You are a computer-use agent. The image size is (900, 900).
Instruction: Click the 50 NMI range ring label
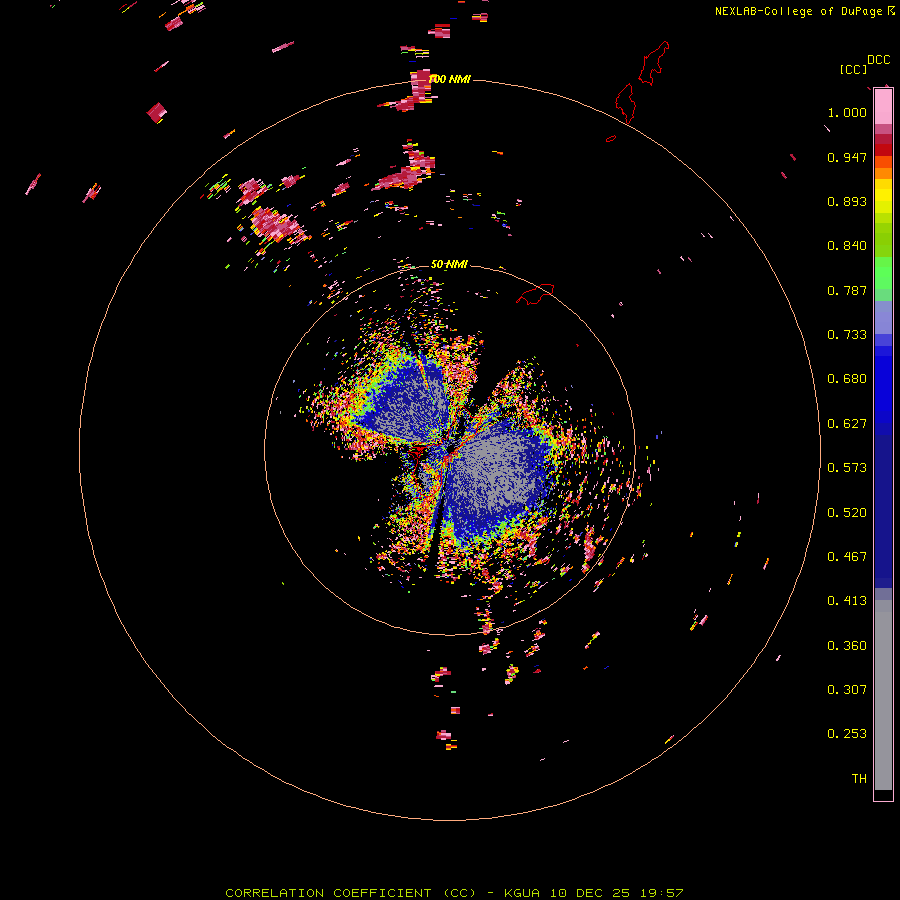tap(449, 264)
